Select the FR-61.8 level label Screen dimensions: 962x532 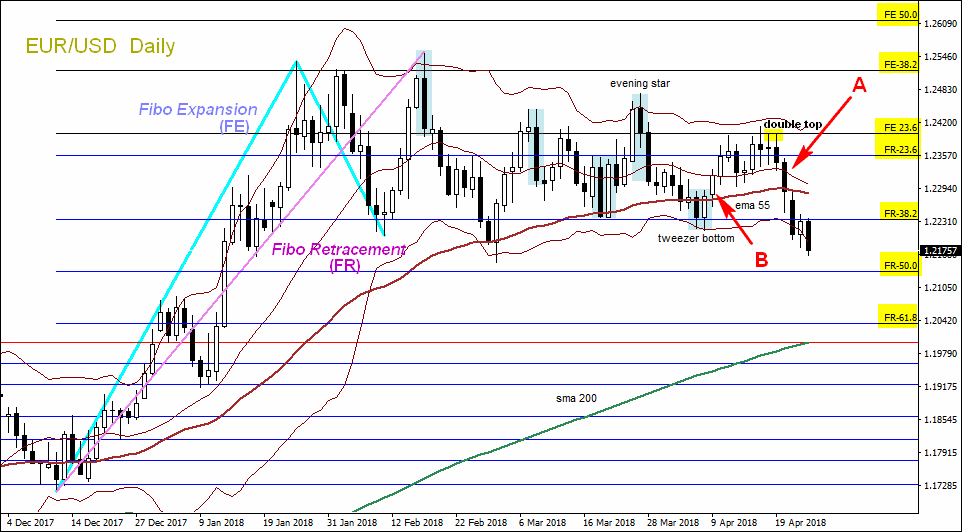click(899, 316)
